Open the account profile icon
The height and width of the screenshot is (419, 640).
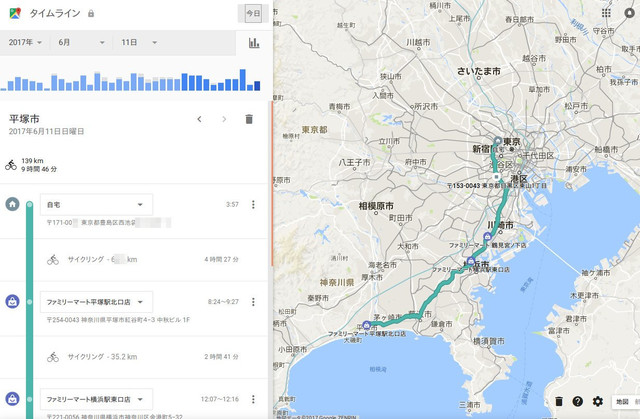tap(631, 13)
